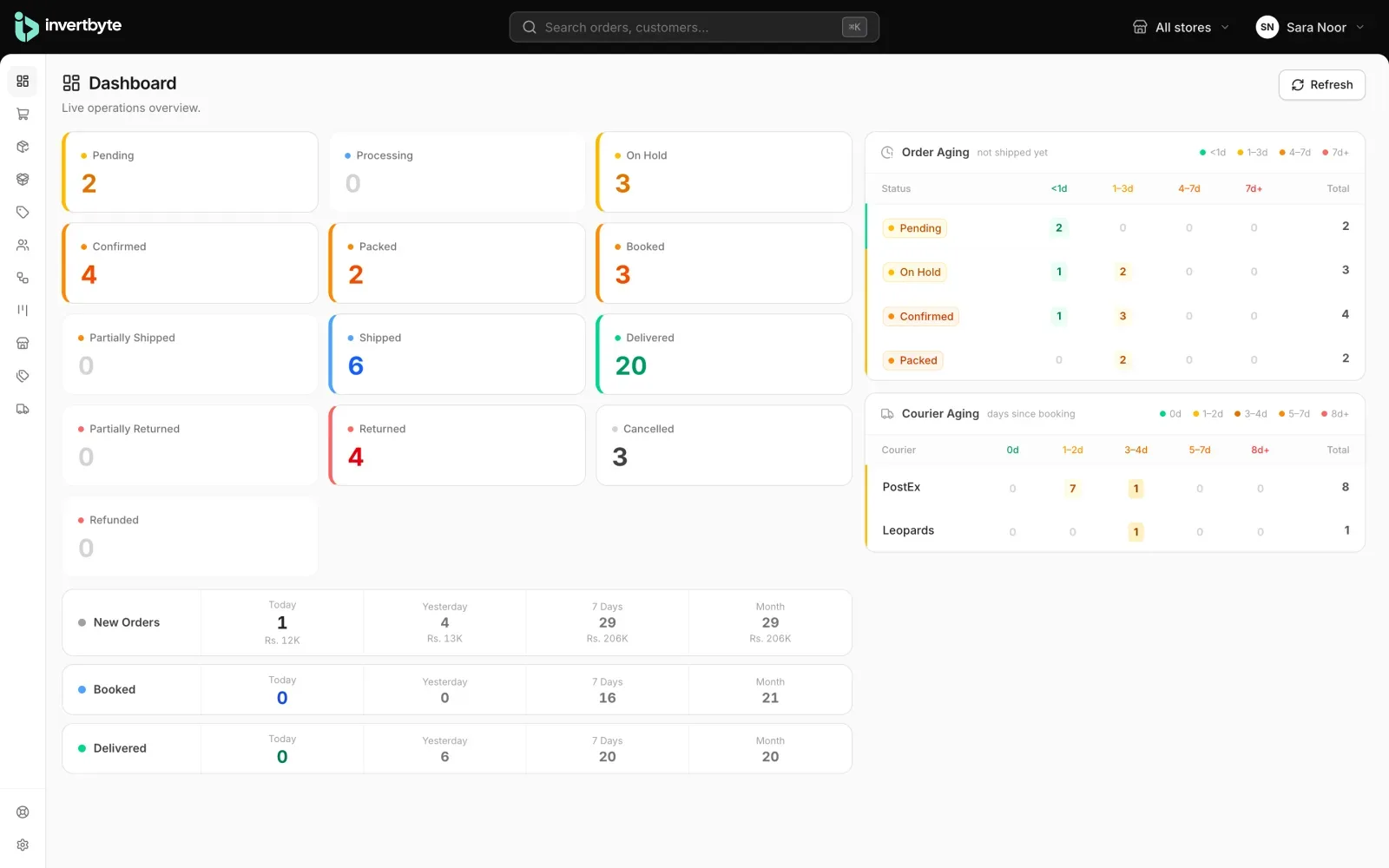
Task: Open the Shipped orders card
Action: click(457, 354)
